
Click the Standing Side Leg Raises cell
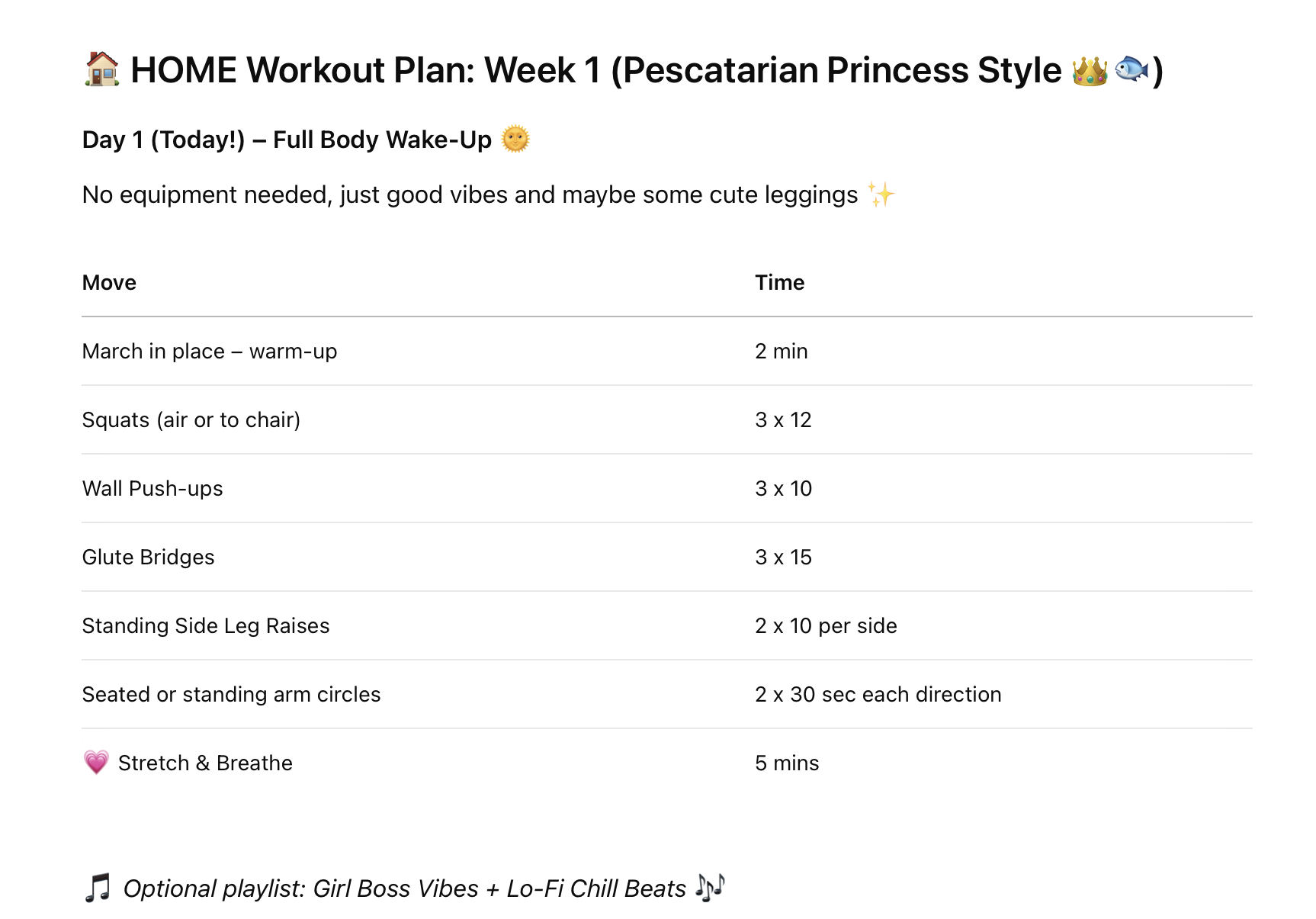206,625
